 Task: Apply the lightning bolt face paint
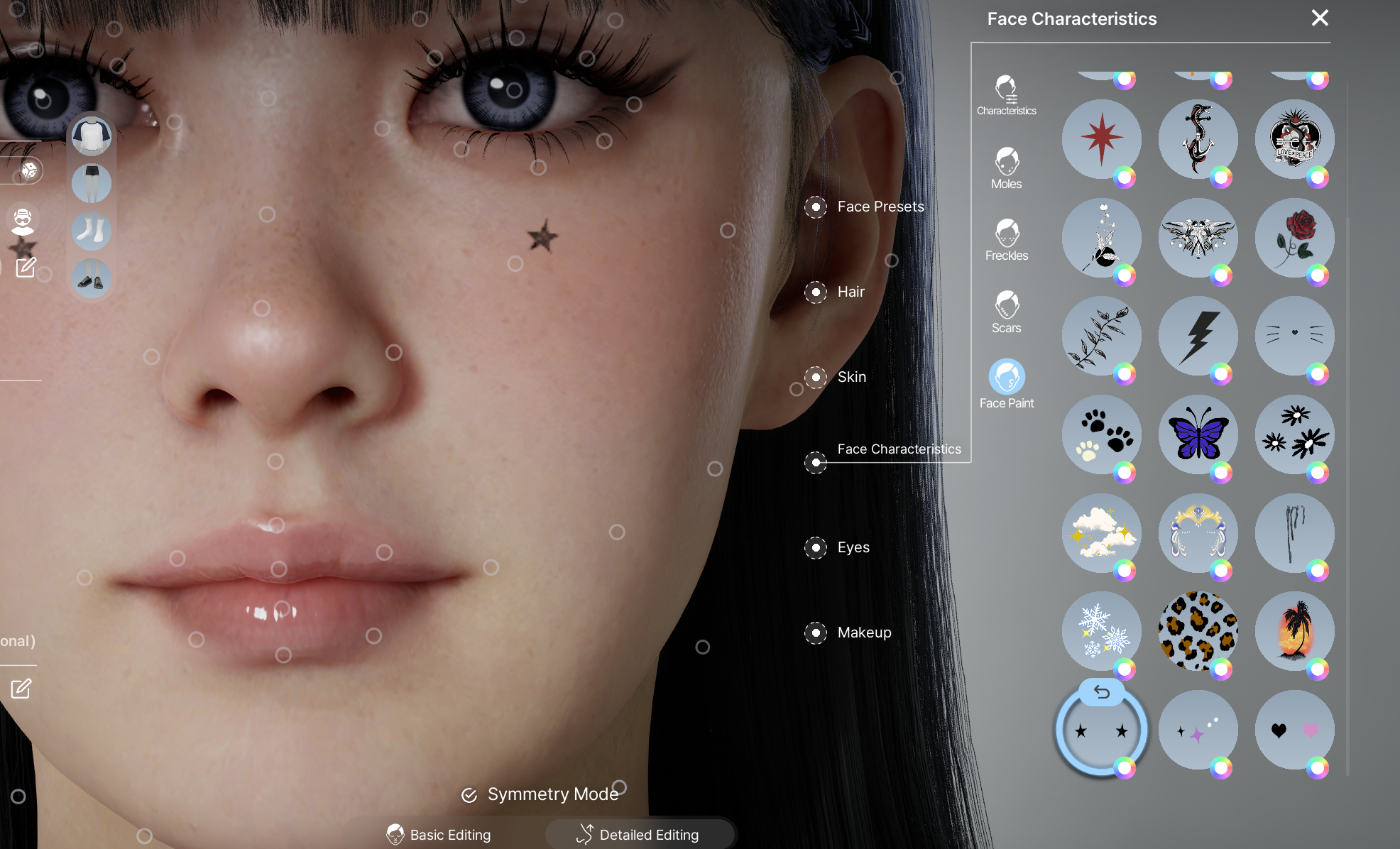click(1198, 336)
